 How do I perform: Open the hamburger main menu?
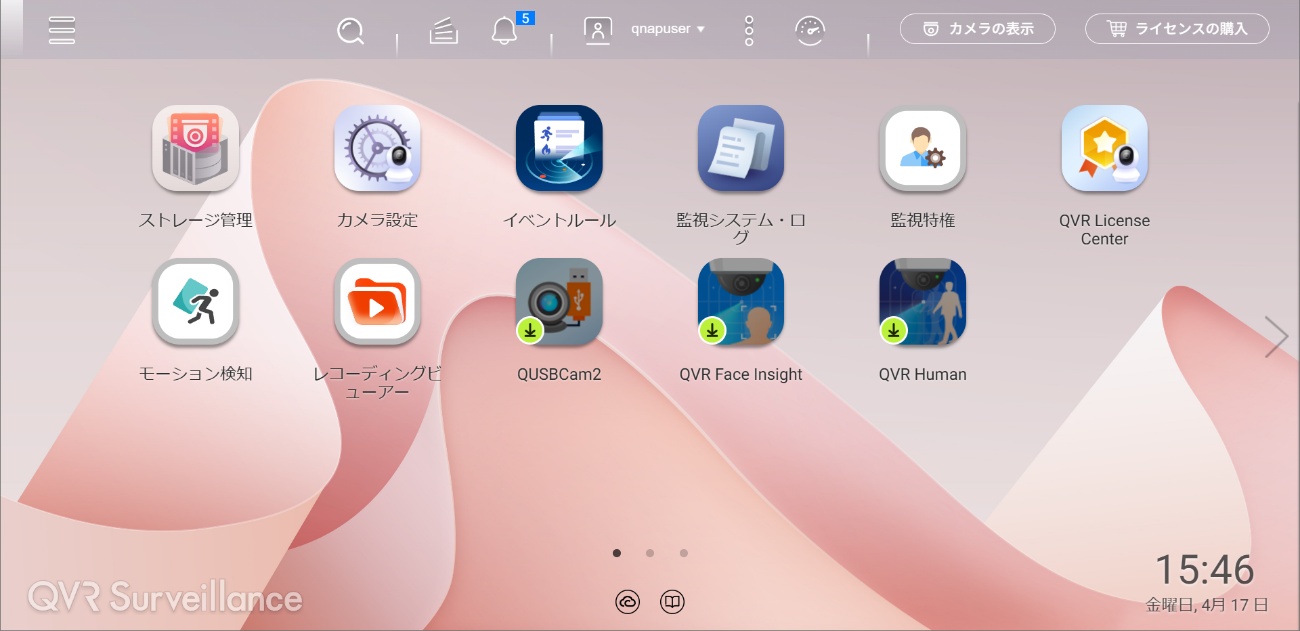(62, 30)
